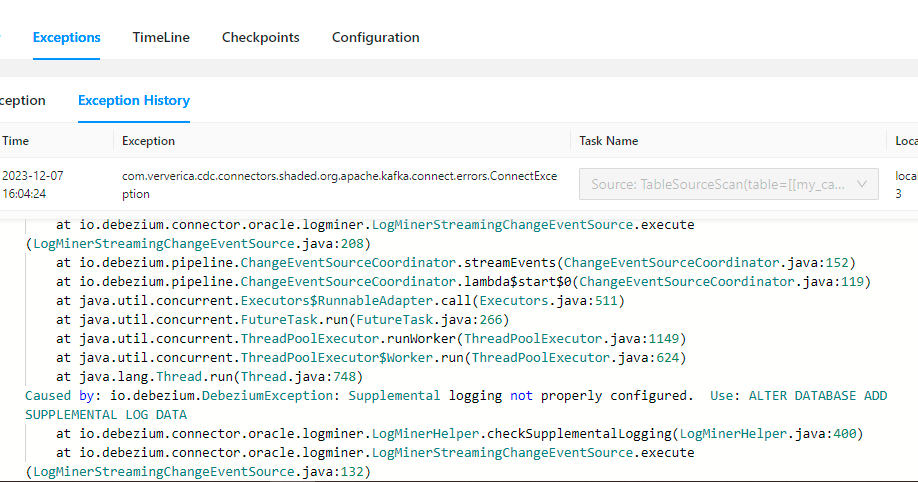Click ChangeEventSourceCoordinator.java:152 reference
The width and height of the screenshot is (918, 482).
point(705,263)
